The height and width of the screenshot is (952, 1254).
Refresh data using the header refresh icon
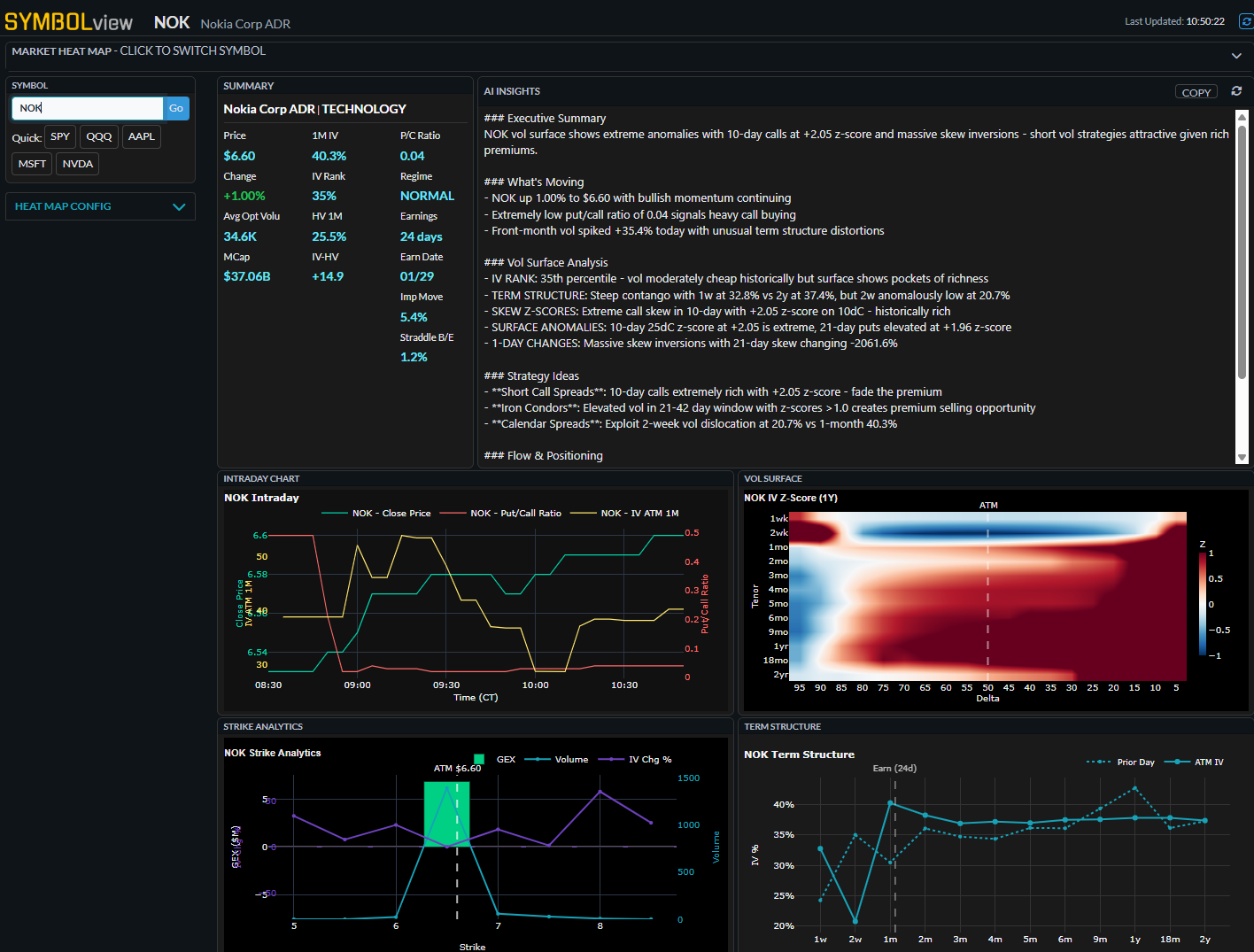tap(1245, 20)
